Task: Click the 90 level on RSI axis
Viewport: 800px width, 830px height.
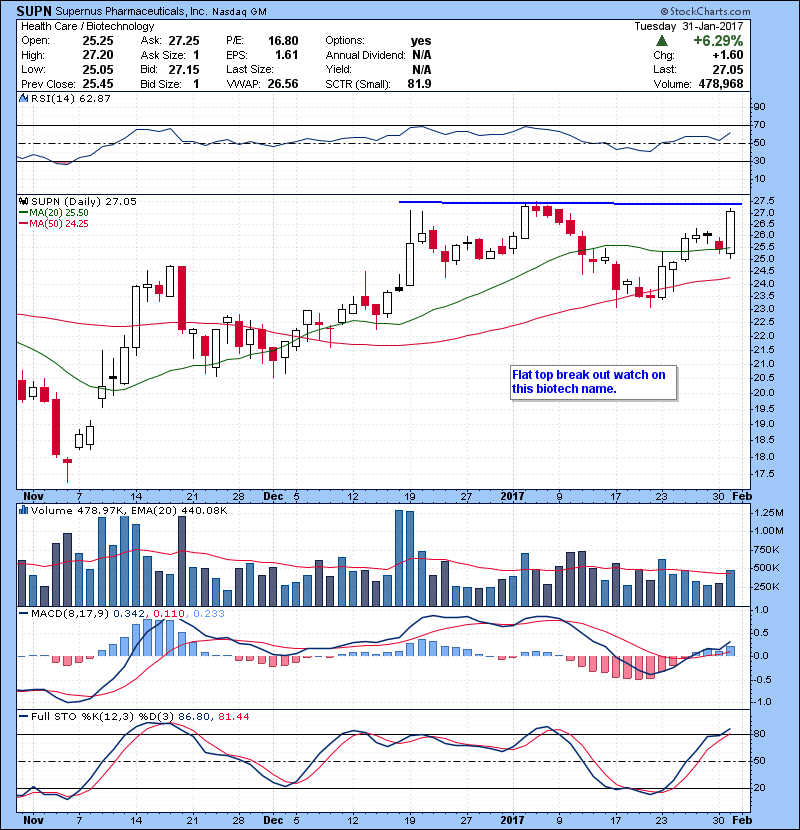Action: 759,107
